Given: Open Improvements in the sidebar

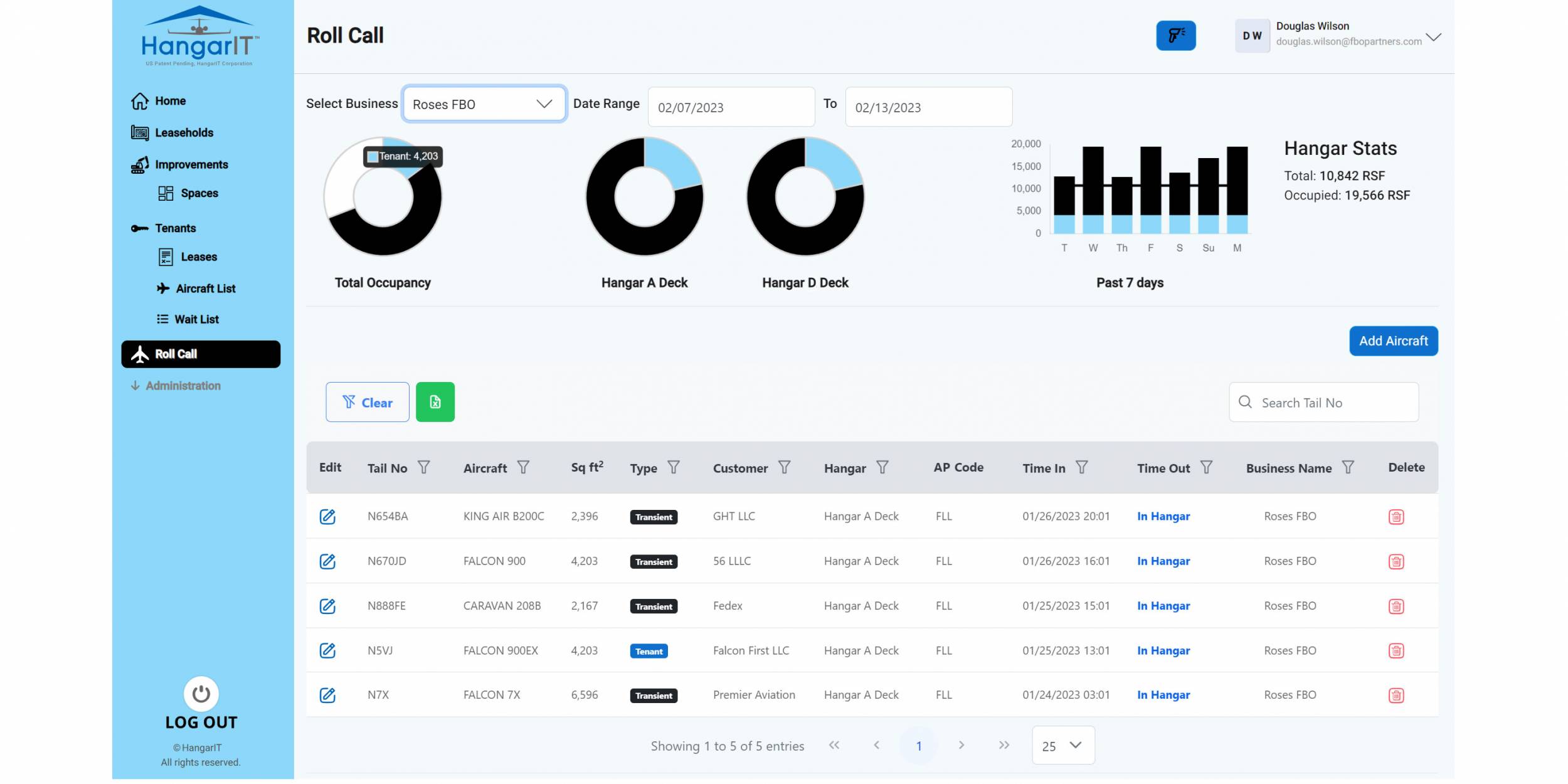Looking at the screenshot, I should (179, 165).
